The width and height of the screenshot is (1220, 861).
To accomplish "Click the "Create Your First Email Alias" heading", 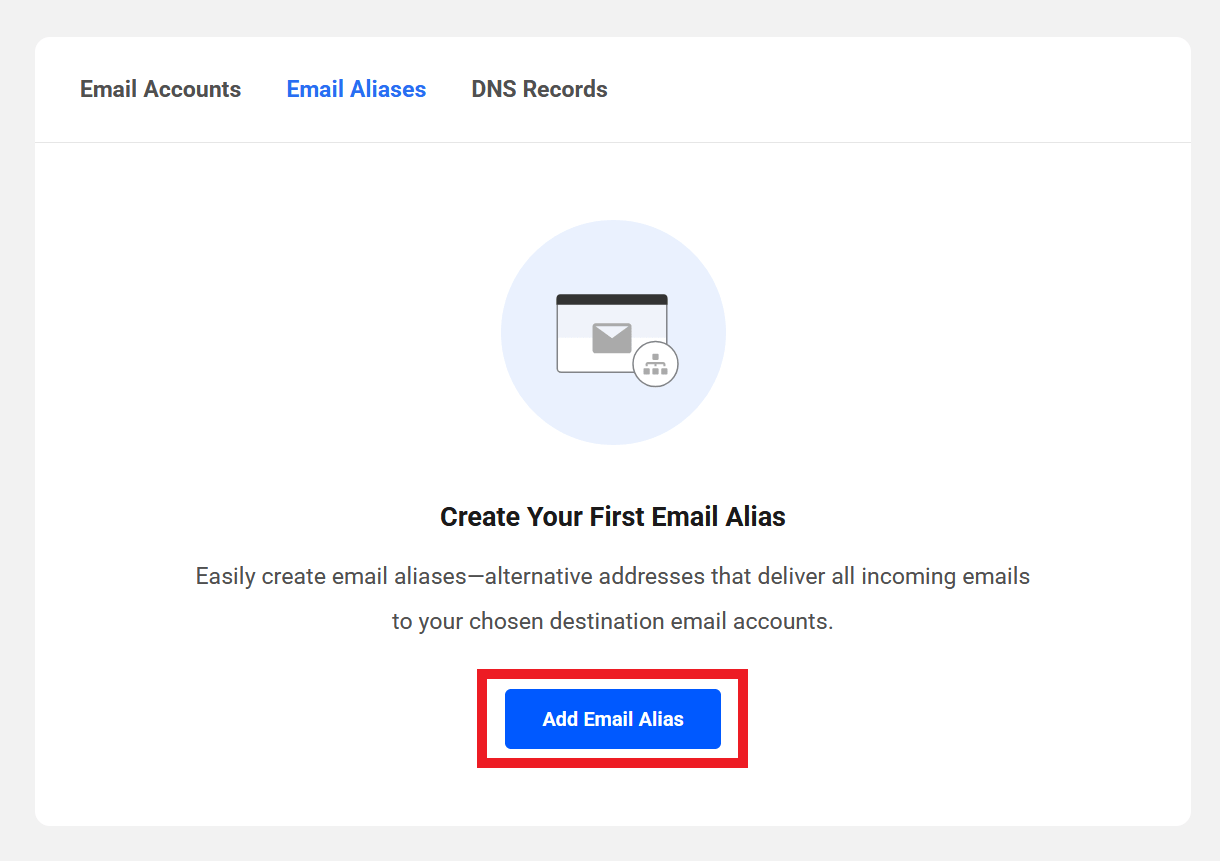I will pos(612,517).
